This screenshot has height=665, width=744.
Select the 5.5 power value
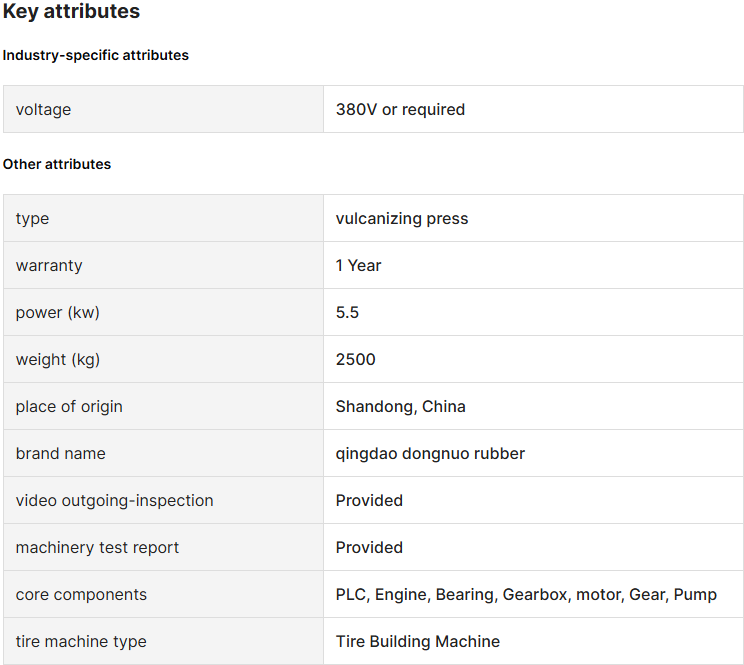[347, 313]
